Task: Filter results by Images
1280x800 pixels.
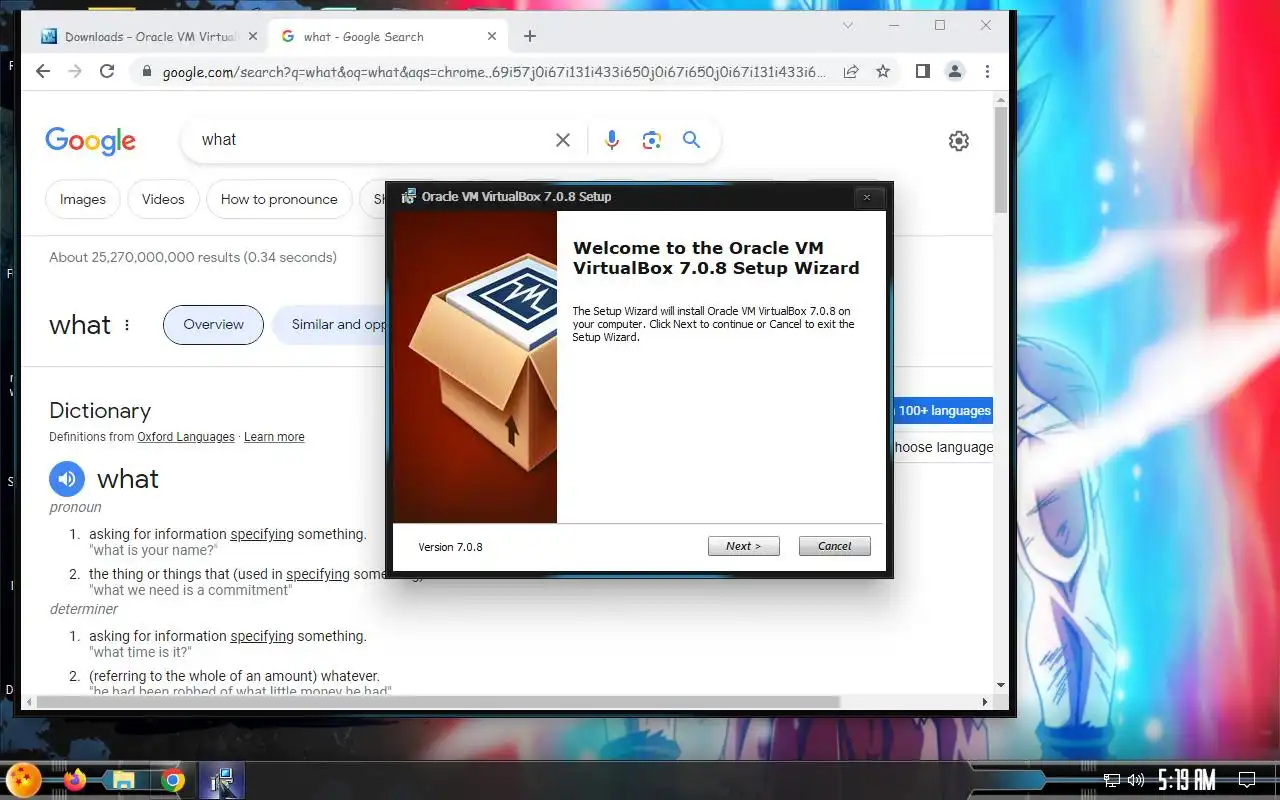Action: 83,199
